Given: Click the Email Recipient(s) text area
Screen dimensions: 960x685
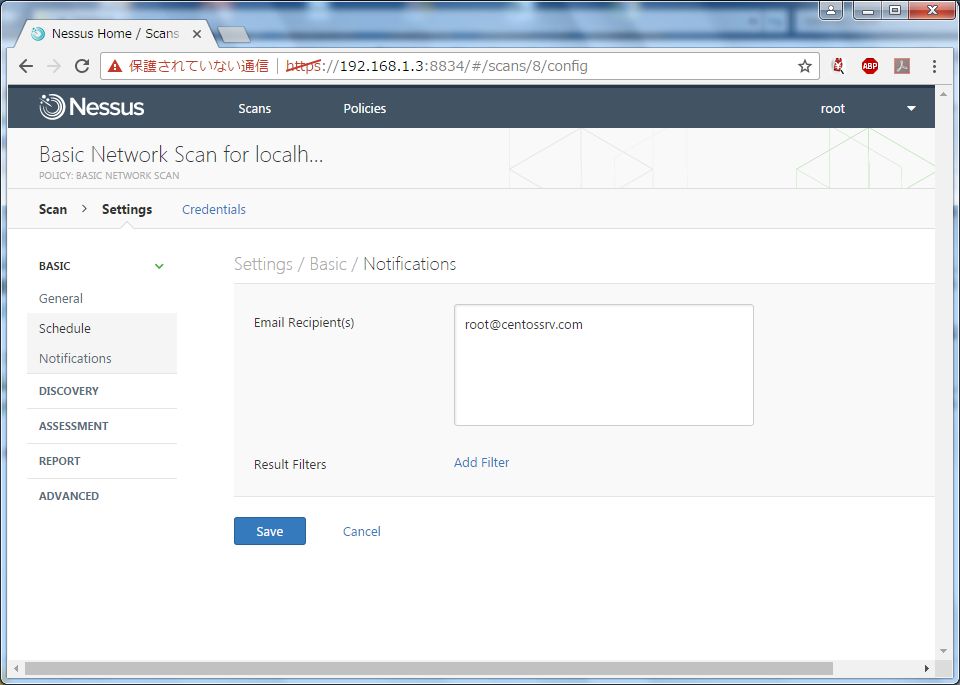Looking at the screenshot, I should pos(604,365).
